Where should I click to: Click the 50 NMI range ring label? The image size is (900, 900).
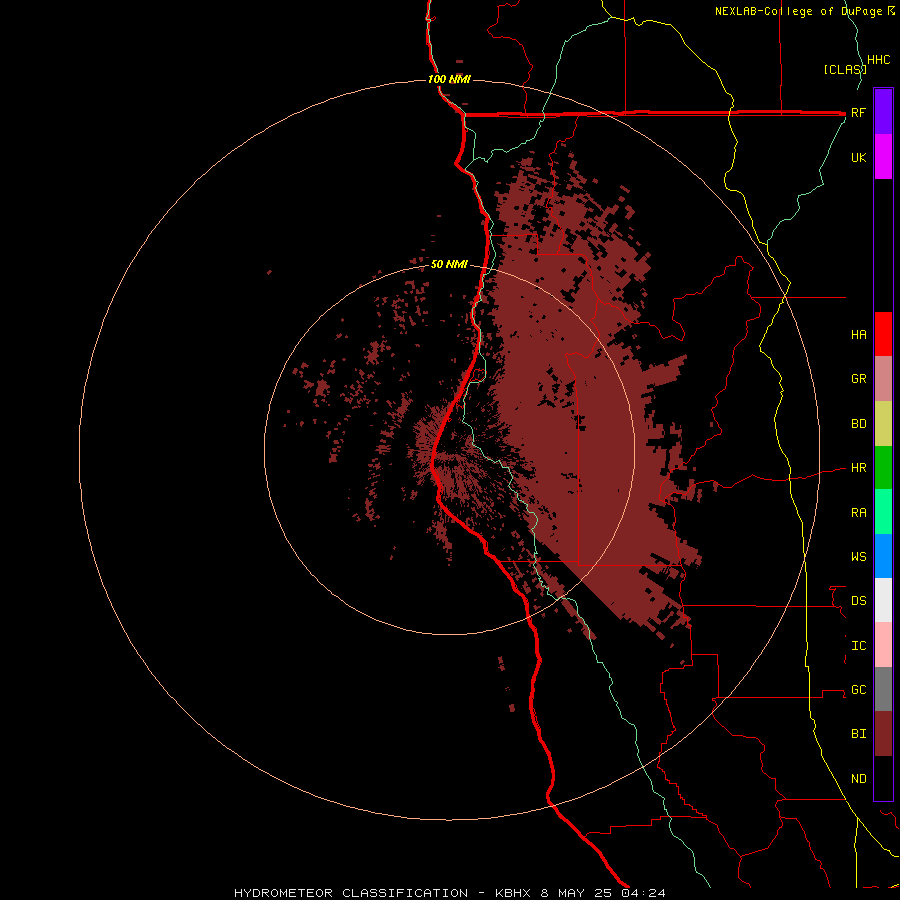(449, 265)
